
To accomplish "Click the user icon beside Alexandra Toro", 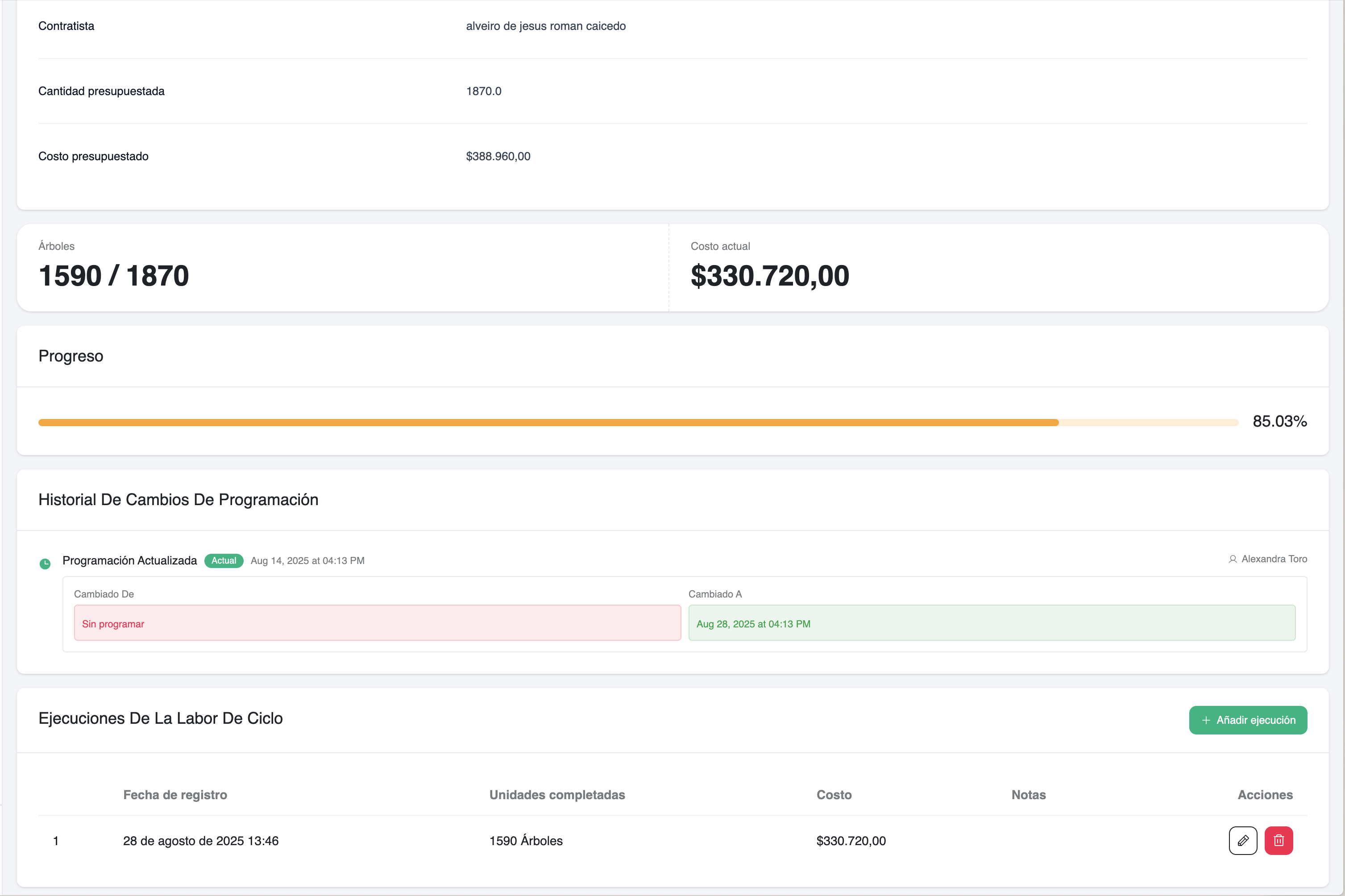I will tap(1233, 559).
